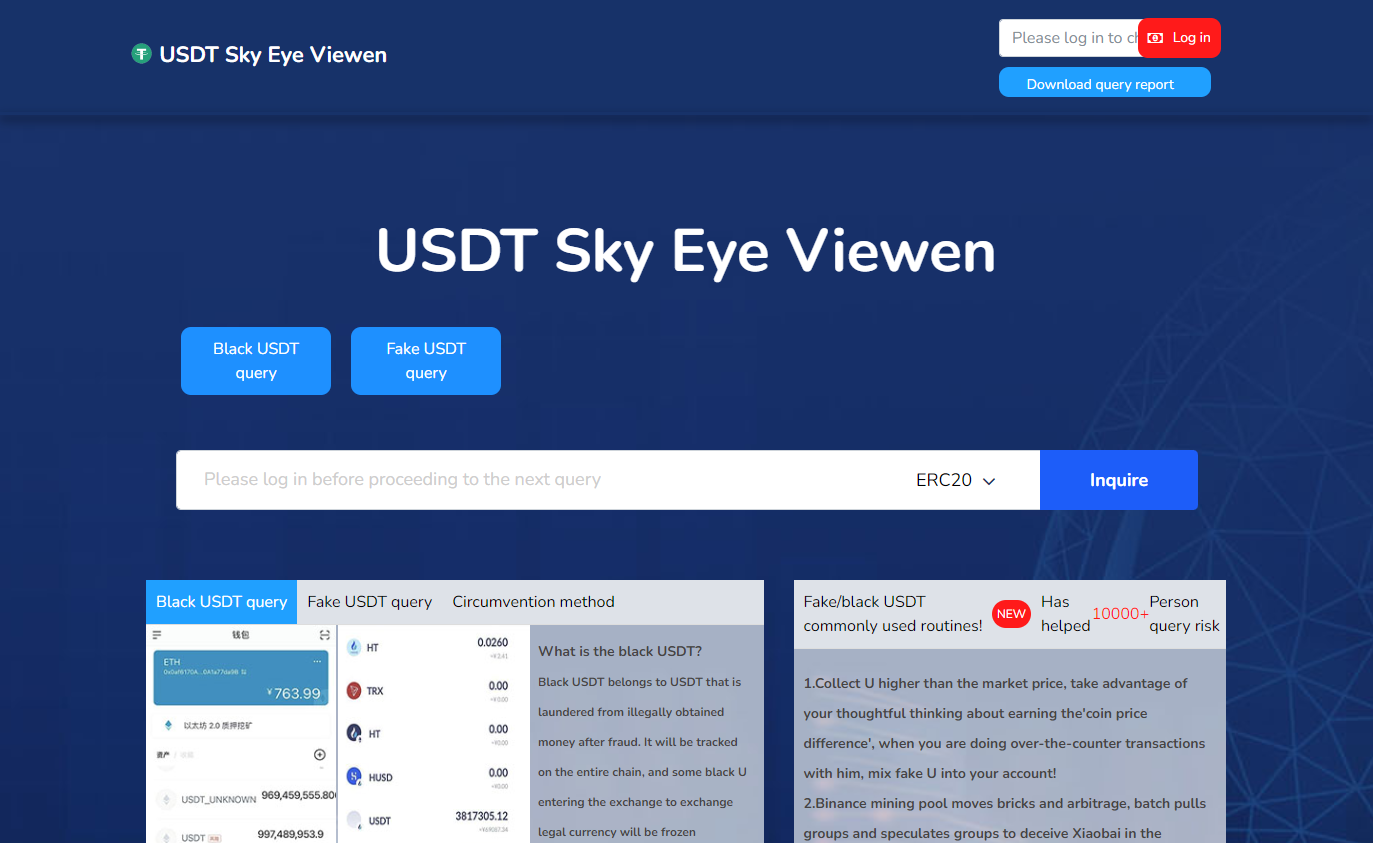Click the large Fake USDT query button
Image resolution: width=1373 pixels, height=843 pixels.
[x=426, y=361]
